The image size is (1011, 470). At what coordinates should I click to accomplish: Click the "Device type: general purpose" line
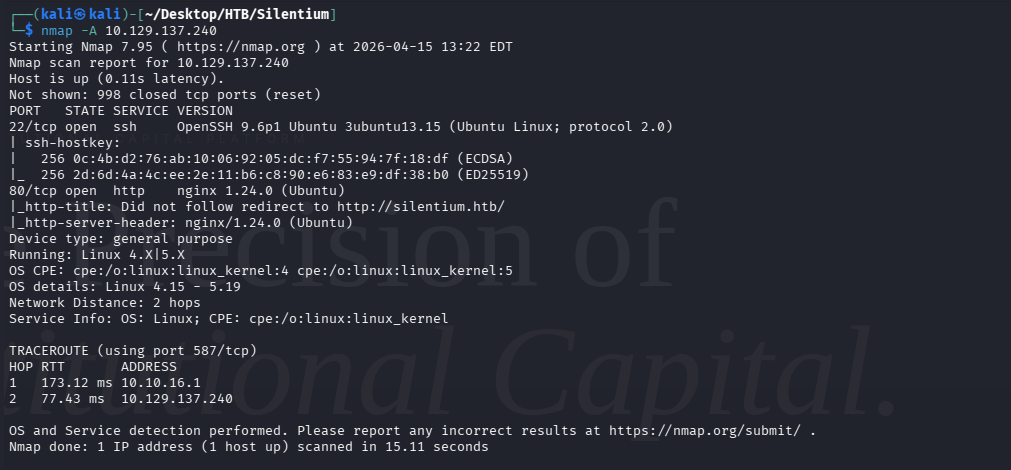click(121, 238)
